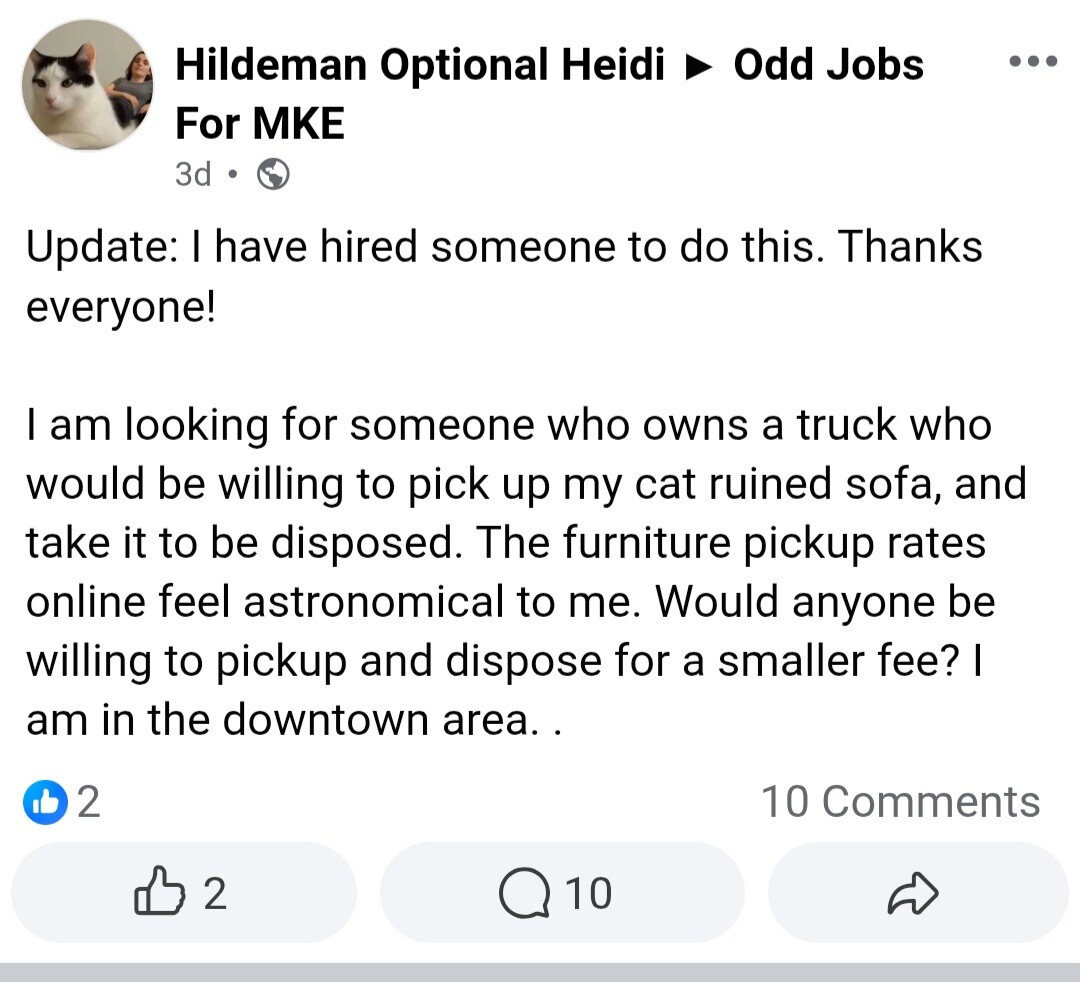Viewport: 1080px width, 982px height.
Task: Open Hildeman Optional Heidi's profile name
Action: pos(419,66)
